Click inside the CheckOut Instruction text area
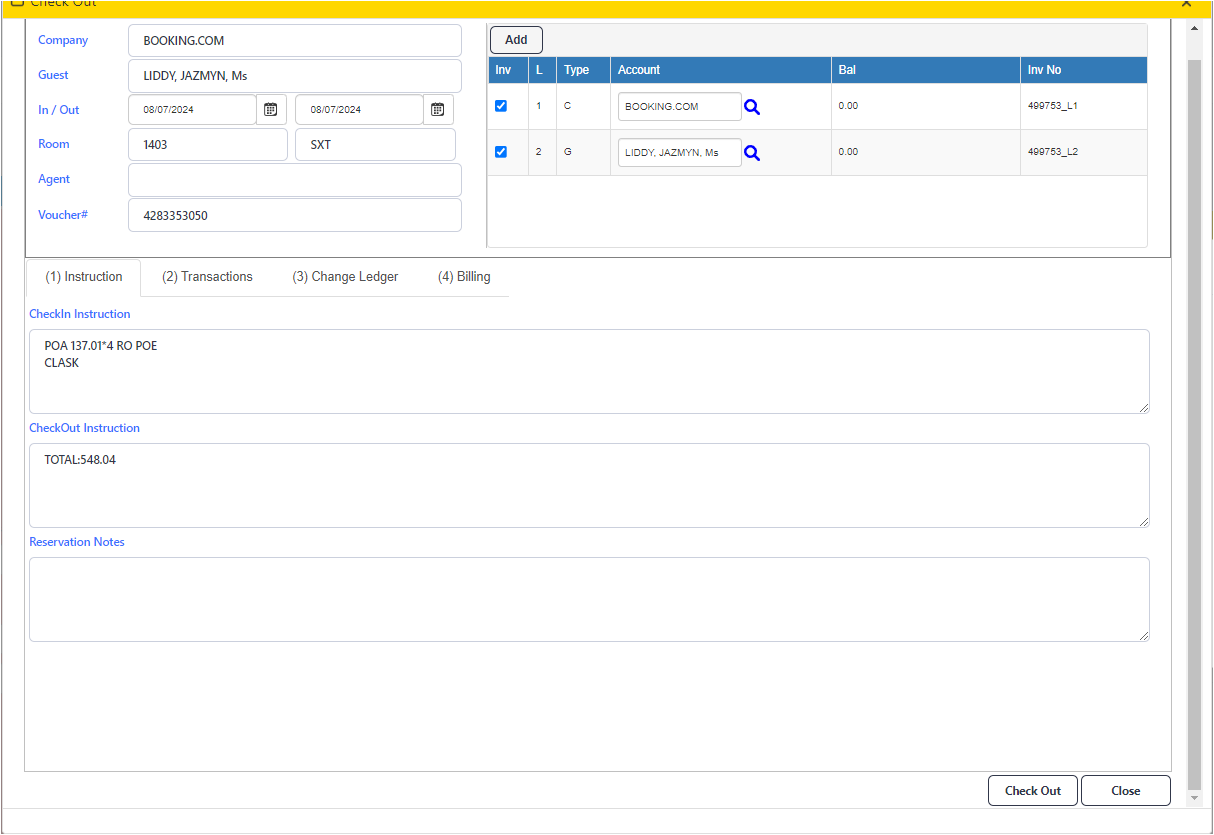 [x=589, y=486]
